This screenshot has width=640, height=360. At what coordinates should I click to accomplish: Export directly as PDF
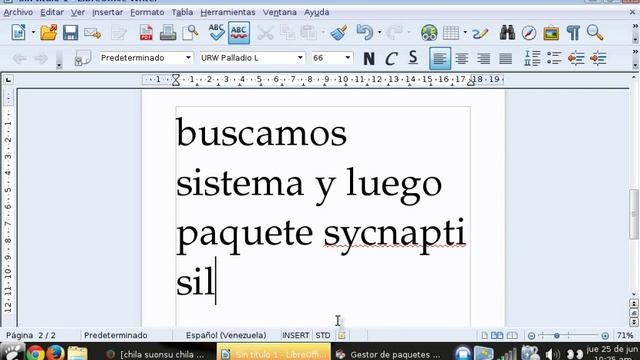click(x=146, y=32)
